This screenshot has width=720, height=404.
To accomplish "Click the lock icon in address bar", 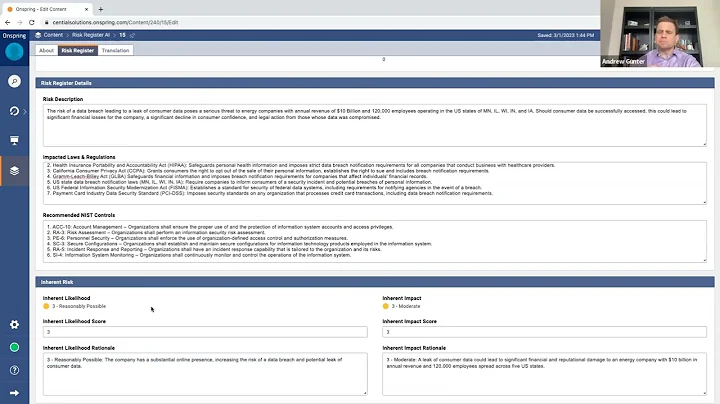I will pos(46,22).
